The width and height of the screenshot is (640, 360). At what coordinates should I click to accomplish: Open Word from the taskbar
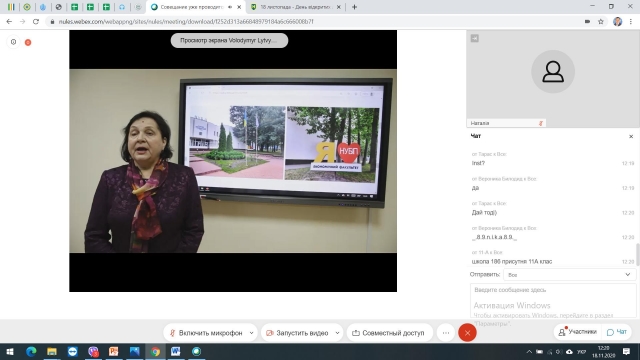176,351
